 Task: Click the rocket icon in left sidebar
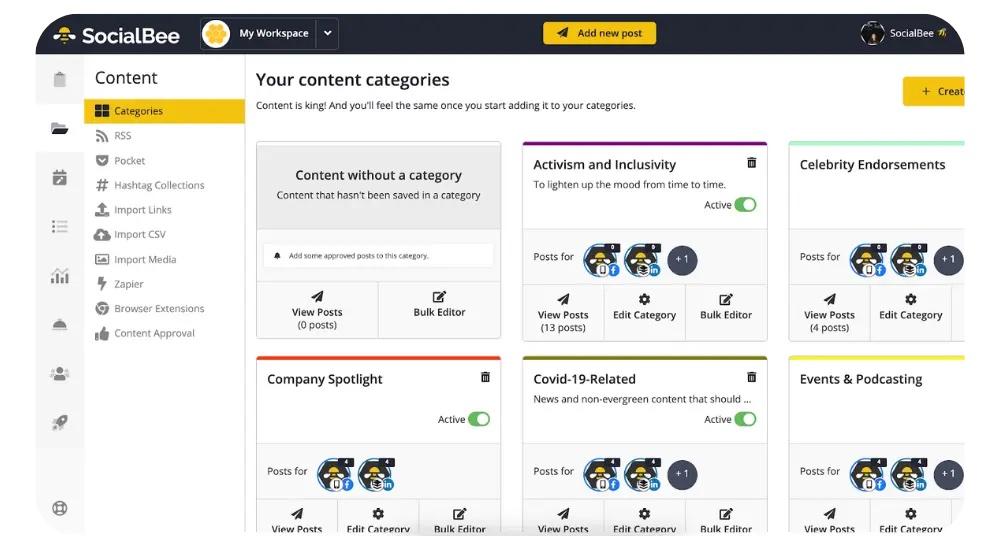(60, 423)
